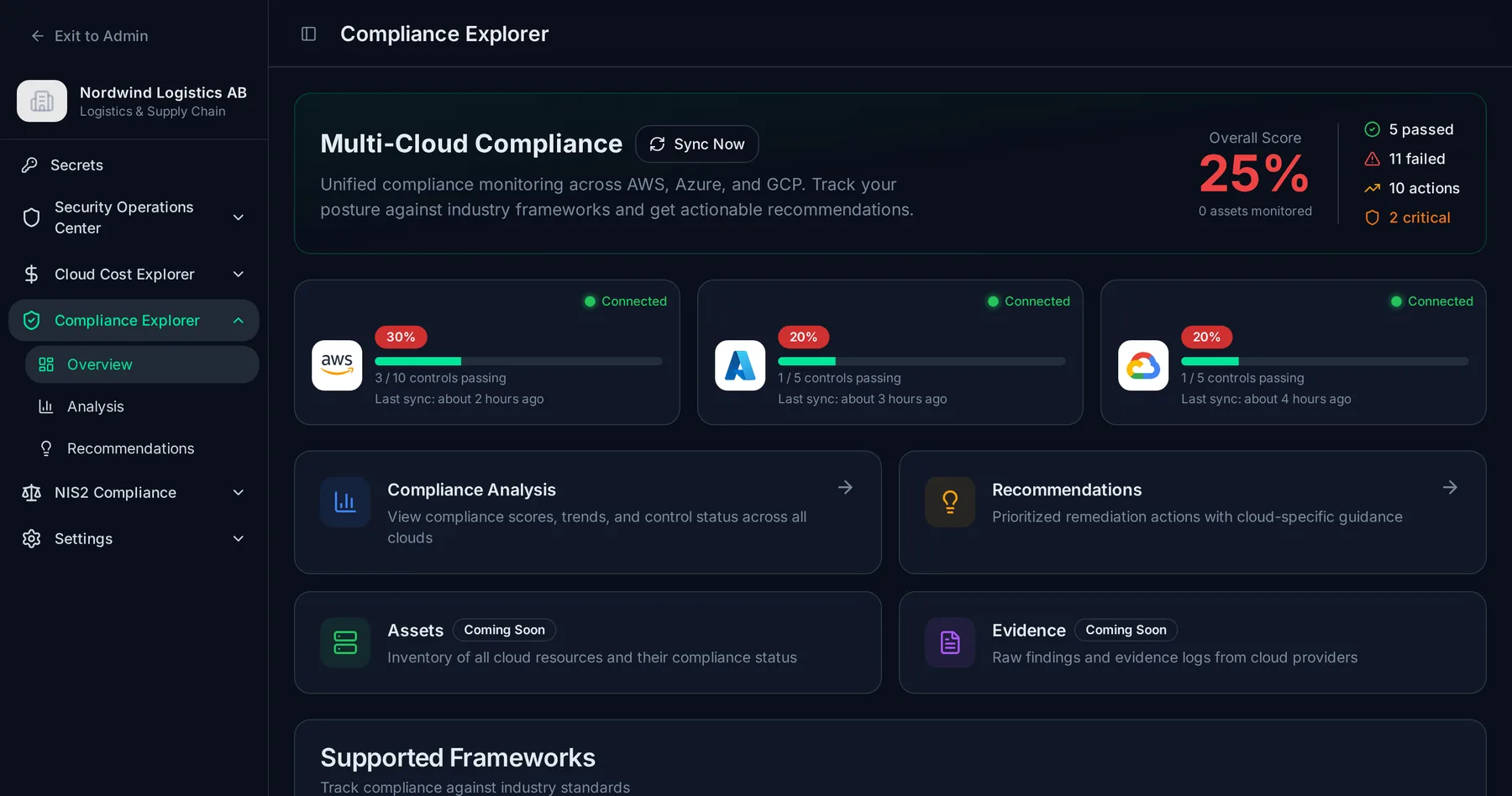The image size is (1512, 796).
Task: Click the failed warning triangle icon
Action: tap(1373, 159)
